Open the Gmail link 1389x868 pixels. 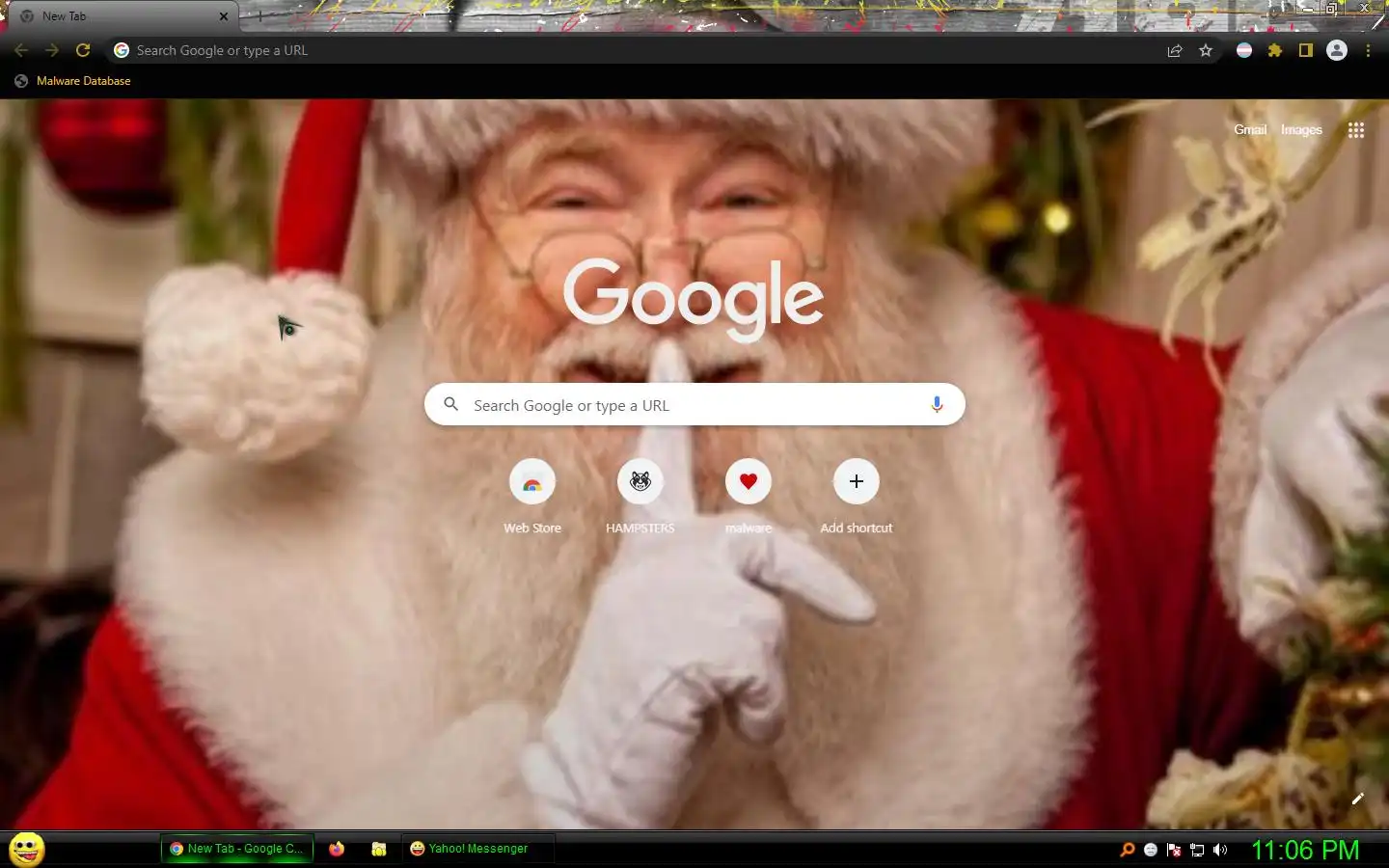click(1250, 130)
